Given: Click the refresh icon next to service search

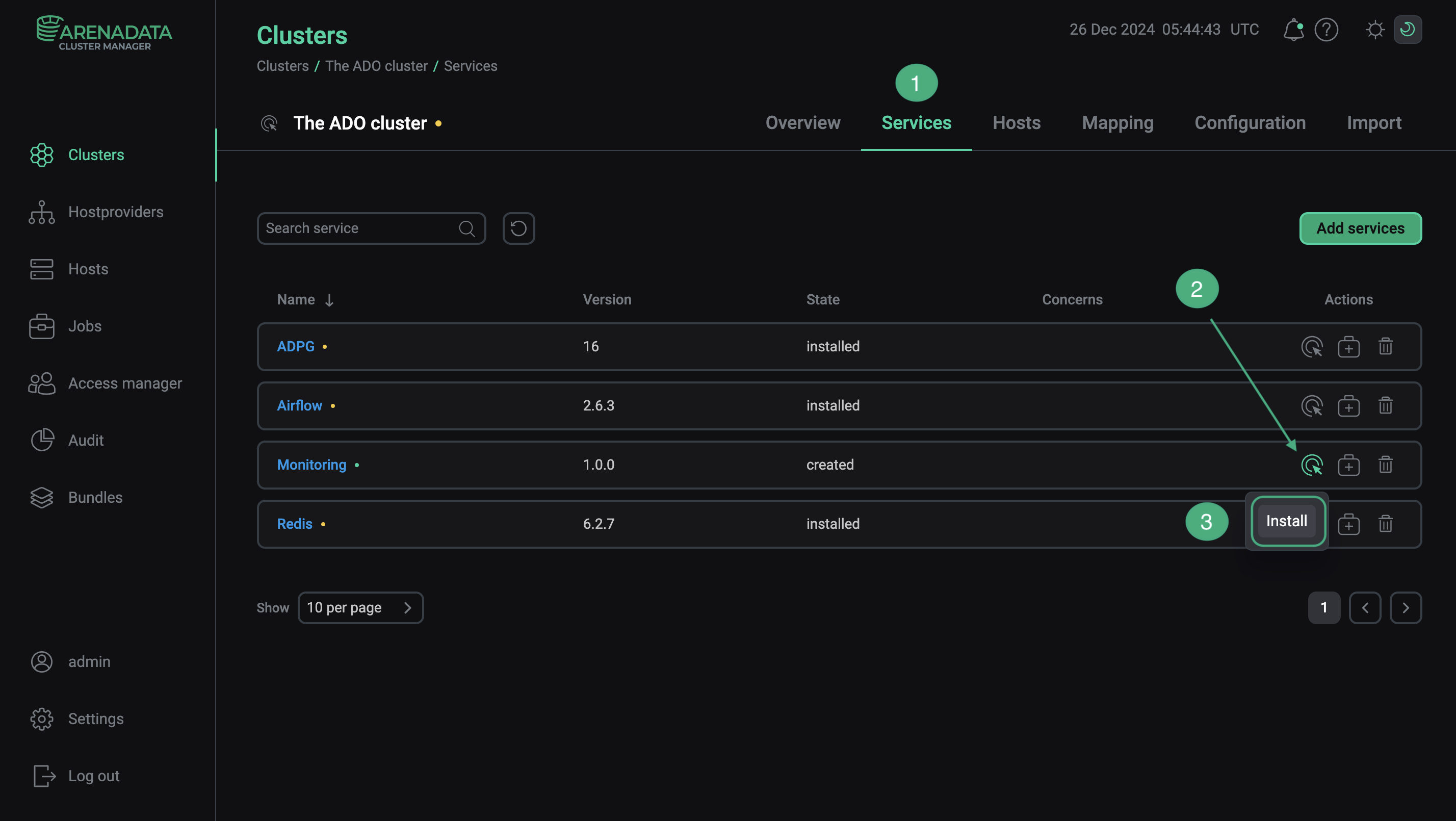Looking at the screenshot, I should point(518,228).
